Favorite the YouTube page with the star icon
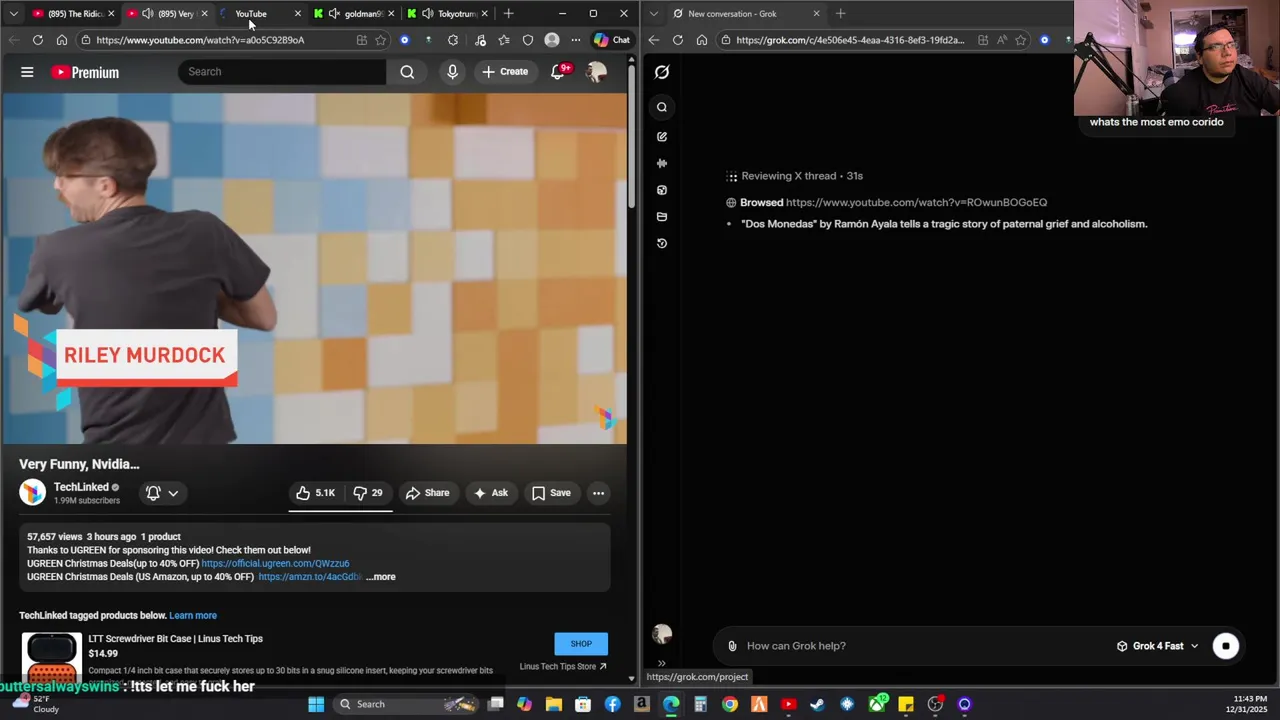The height and width of the screenshot is (720, 1280). coord(380,40)
